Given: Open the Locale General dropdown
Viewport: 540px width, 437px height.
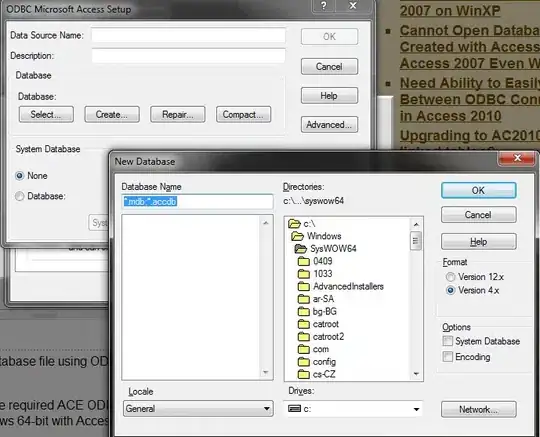Looking at the screenshot, I should tap(198, 409).
